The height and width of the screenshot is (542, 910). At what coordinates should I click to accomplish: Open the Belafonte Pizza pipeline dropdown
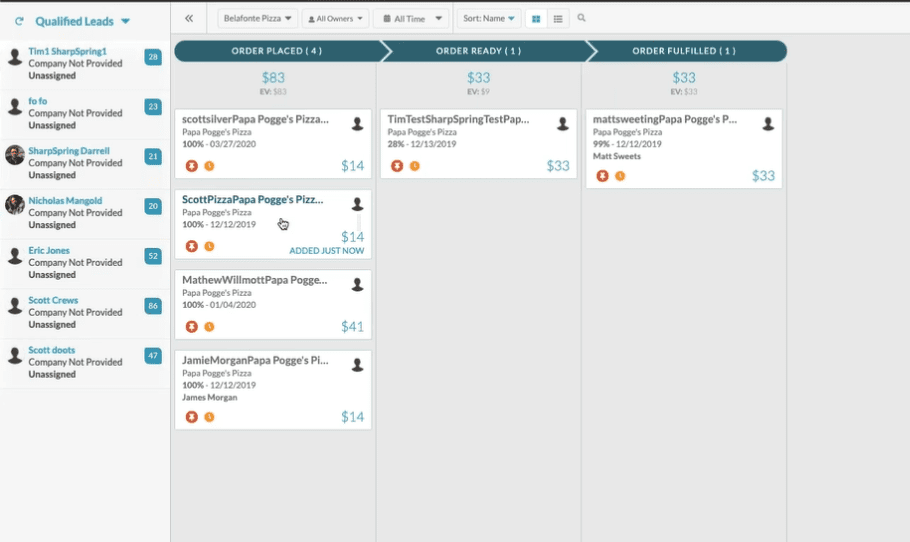pyautogui.click(x=258, y=18)
